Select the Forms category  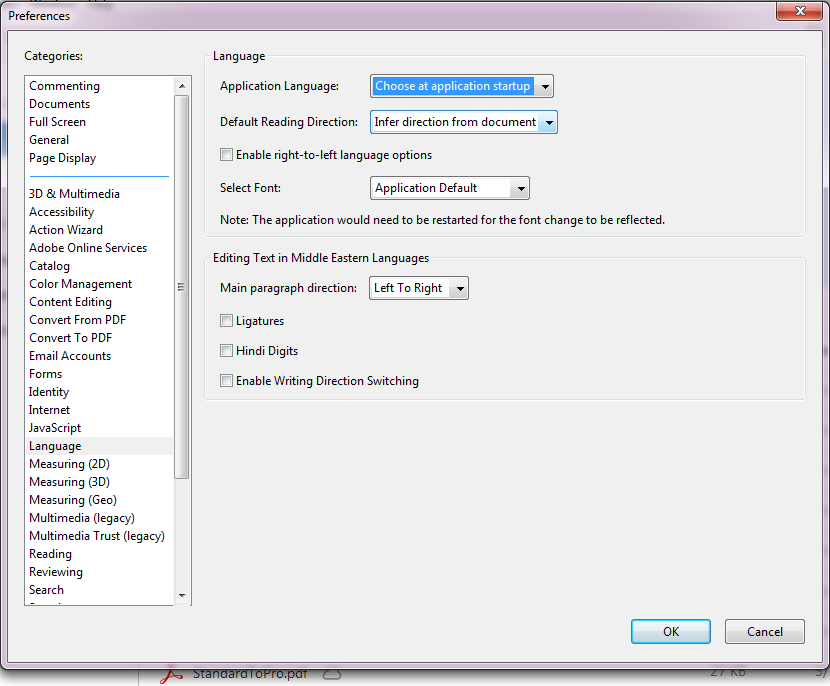45,373
